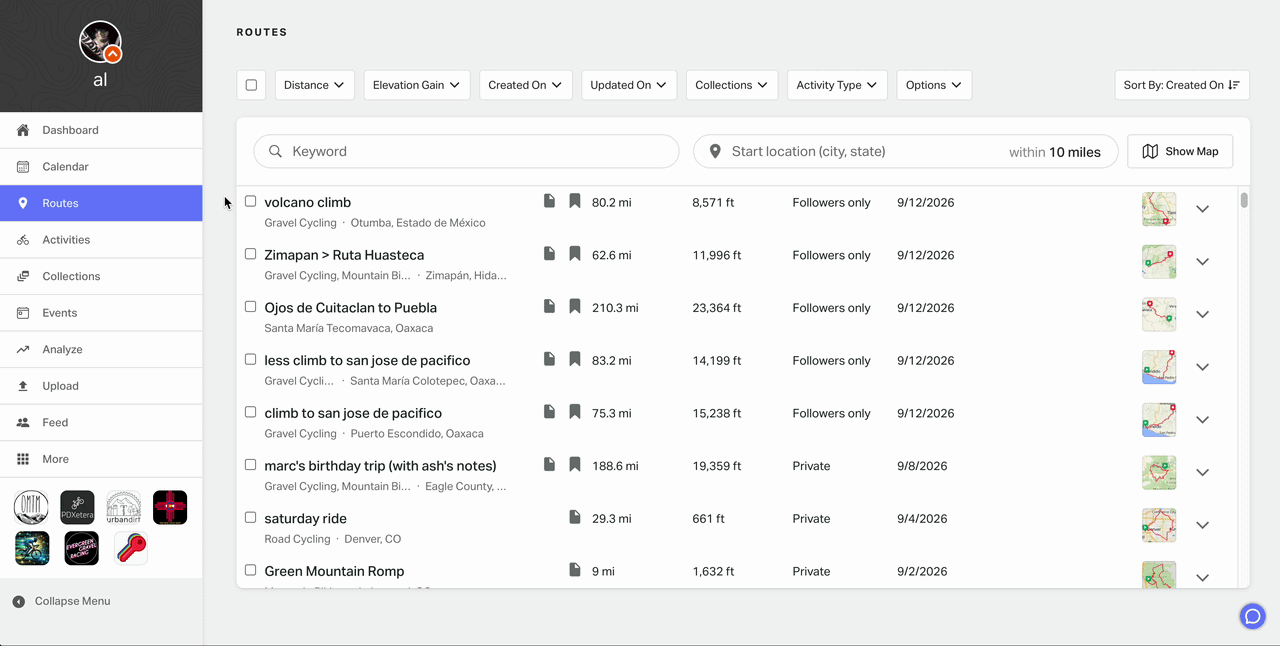Toggle the select-all routes checkbox
This screenshot has height=646, width=1280.
coord(251,85)
